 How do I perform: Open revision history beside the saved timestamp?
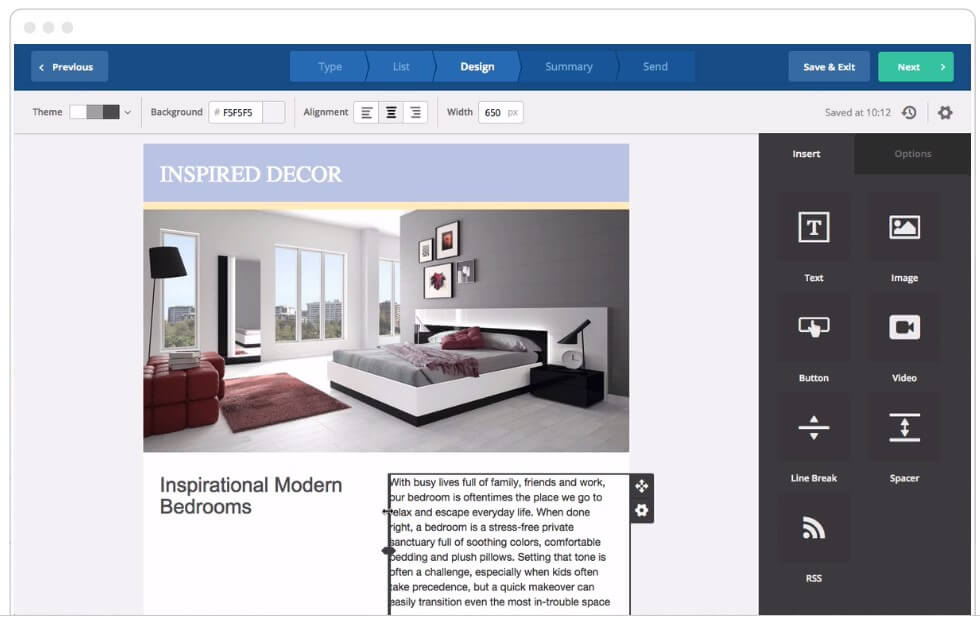coord(908,113)
